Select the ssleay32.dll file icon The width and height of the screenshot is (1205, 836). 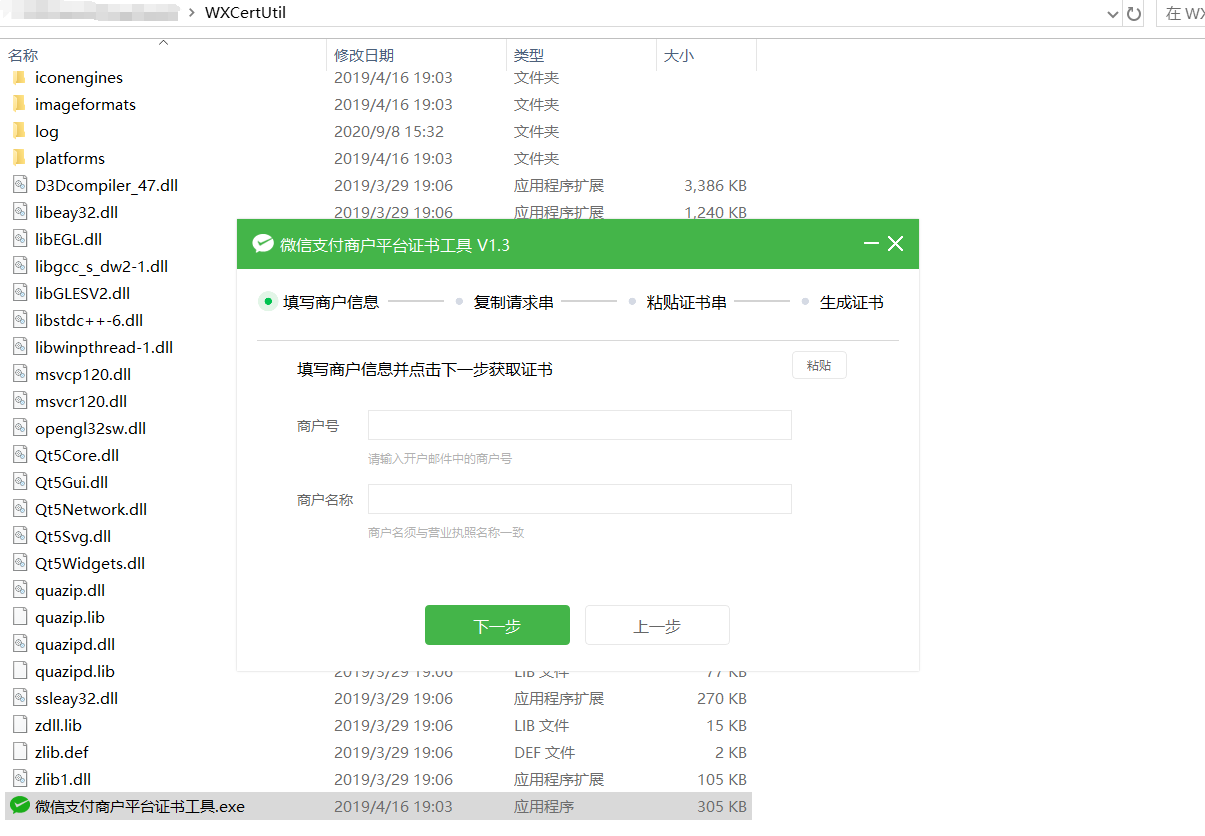coord(20,698)
